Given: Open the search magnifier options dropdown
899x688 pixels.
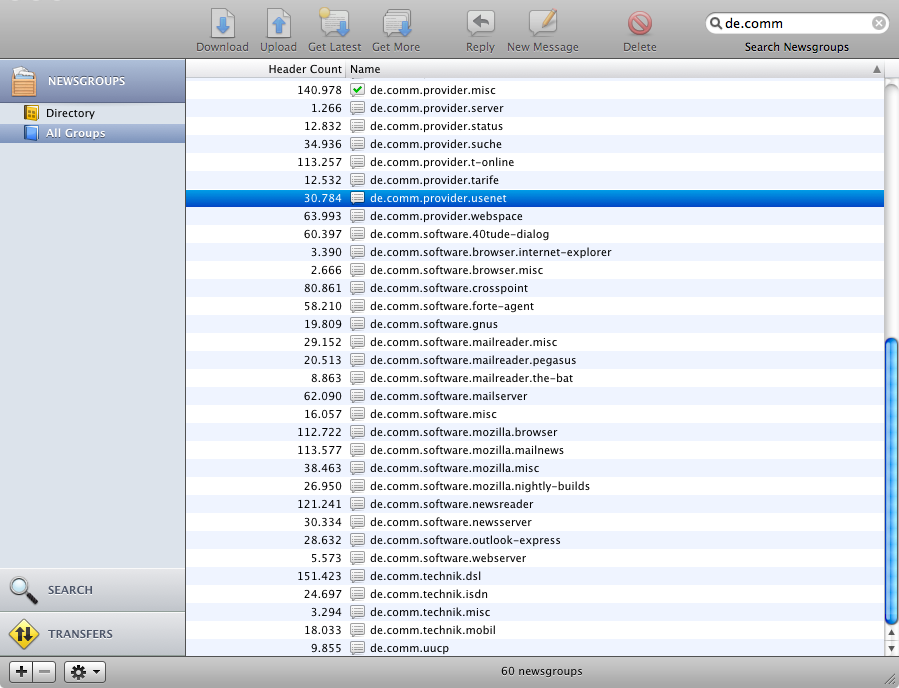Looking at the screenshot, I should coord(718,23).
